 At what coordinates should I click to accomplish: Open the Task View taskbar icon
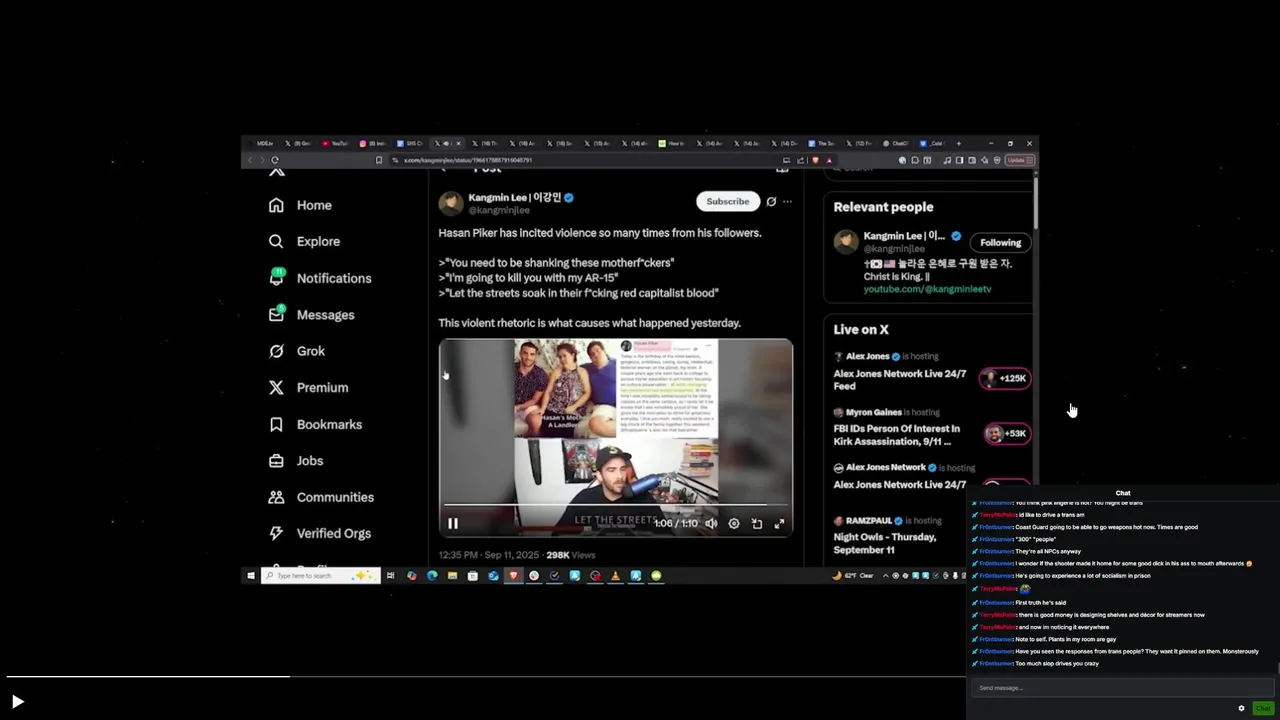pyautogui.click(x=390, y=576)
